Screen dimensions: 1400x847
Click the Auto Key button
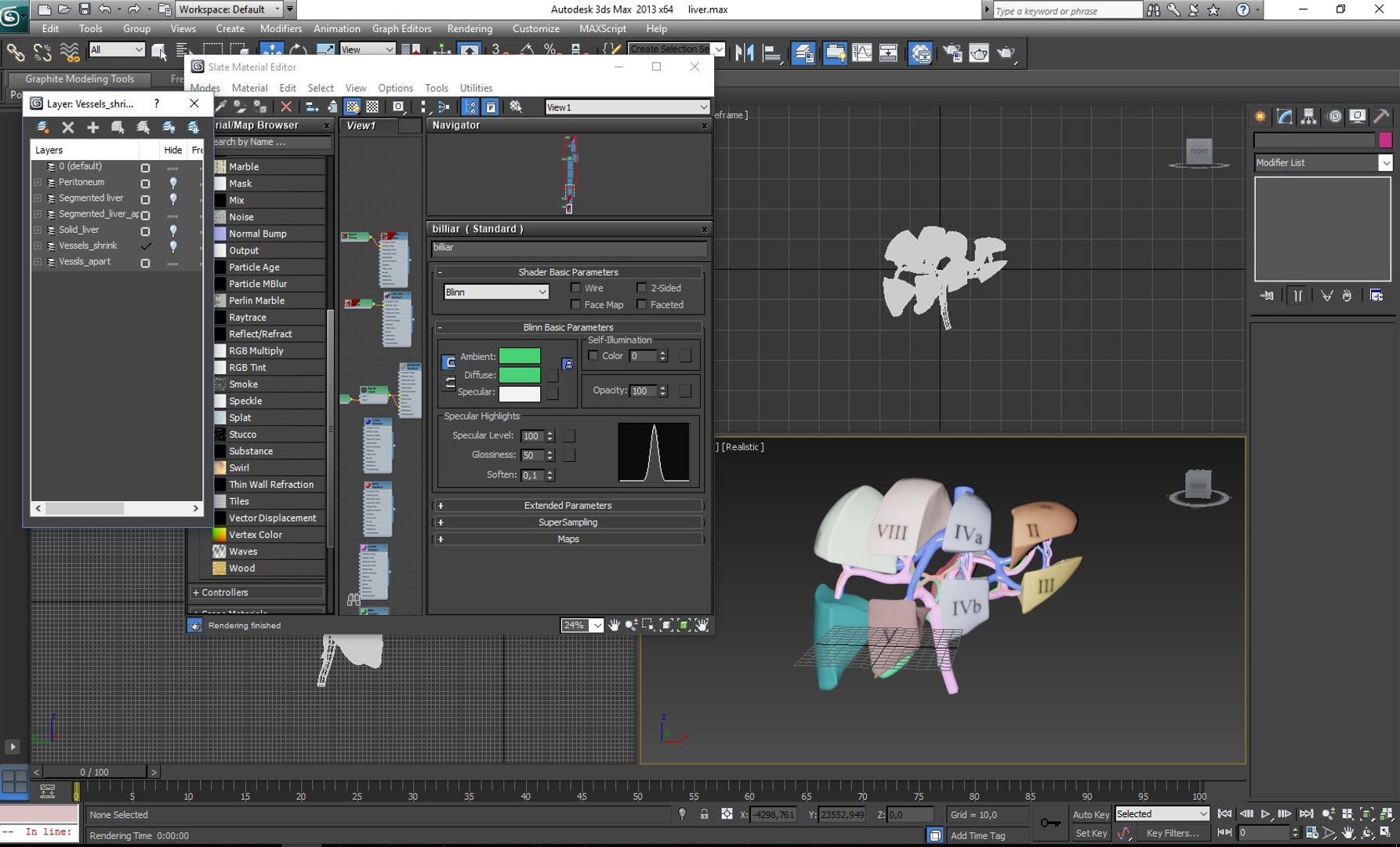pos(1090,814)
